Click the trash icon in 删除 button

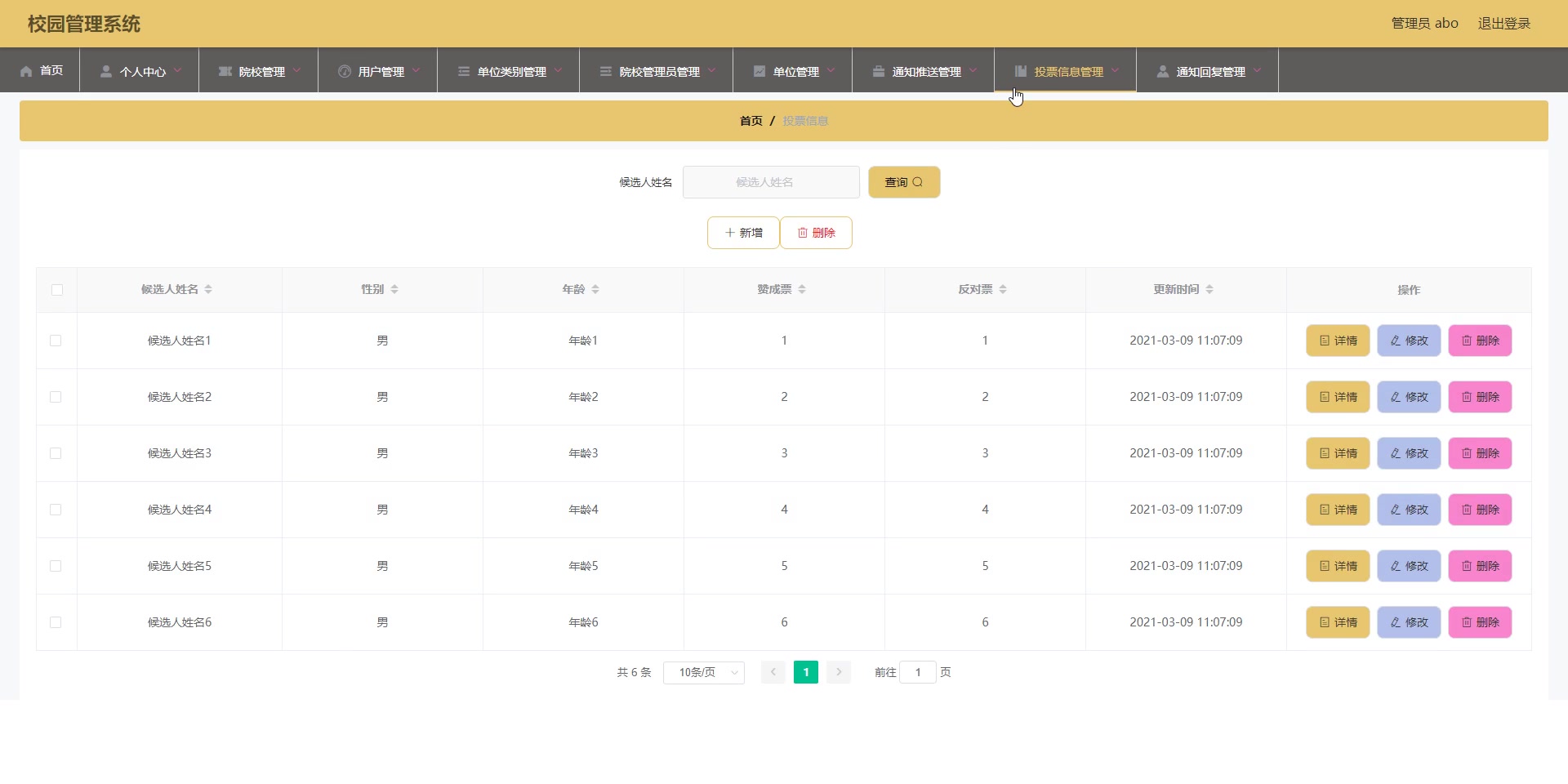point(803,233)
